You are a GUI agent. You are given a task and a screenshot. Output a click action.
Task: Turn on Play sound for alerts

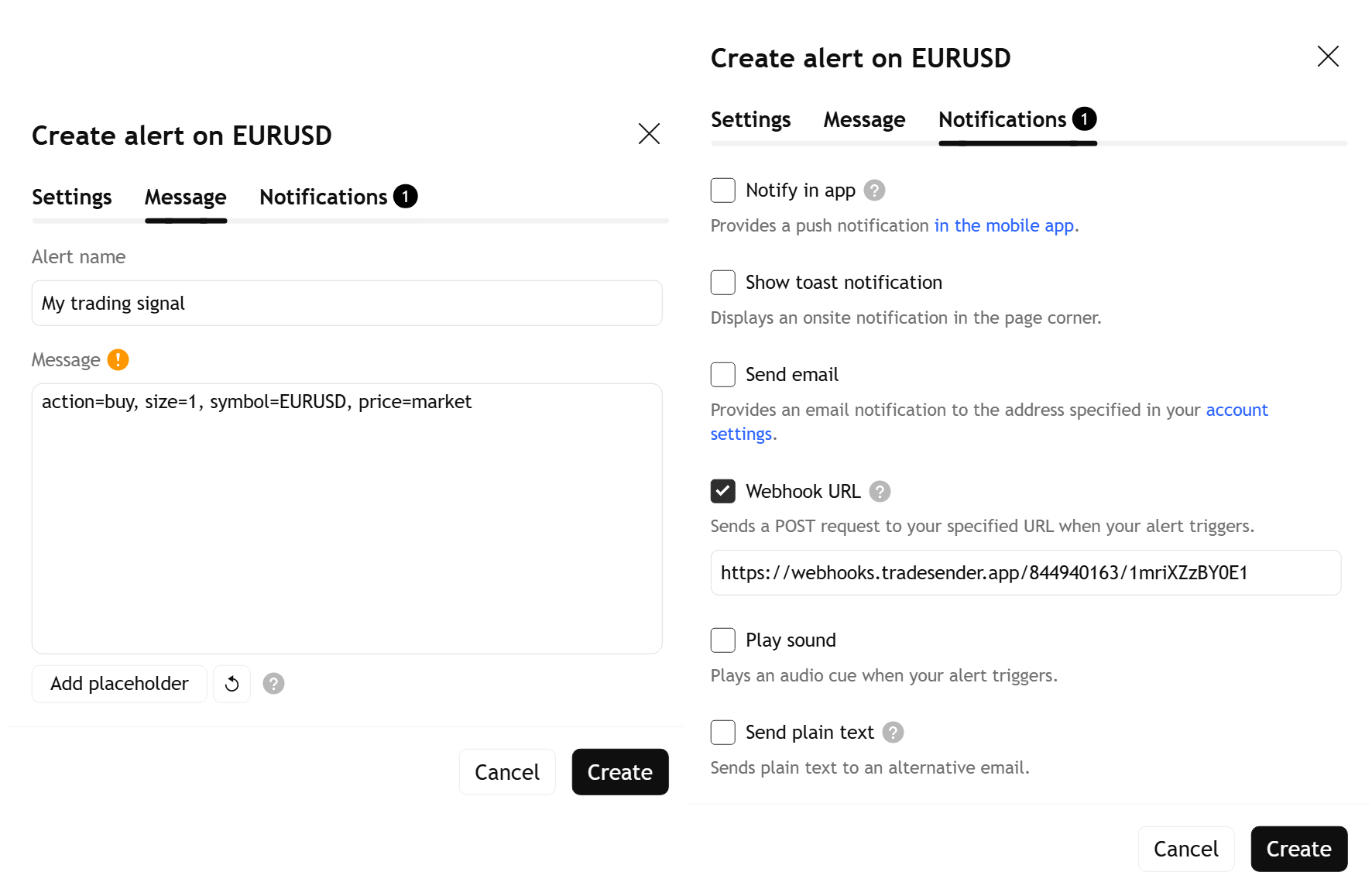pyautogui.click(x=722, y=640)
